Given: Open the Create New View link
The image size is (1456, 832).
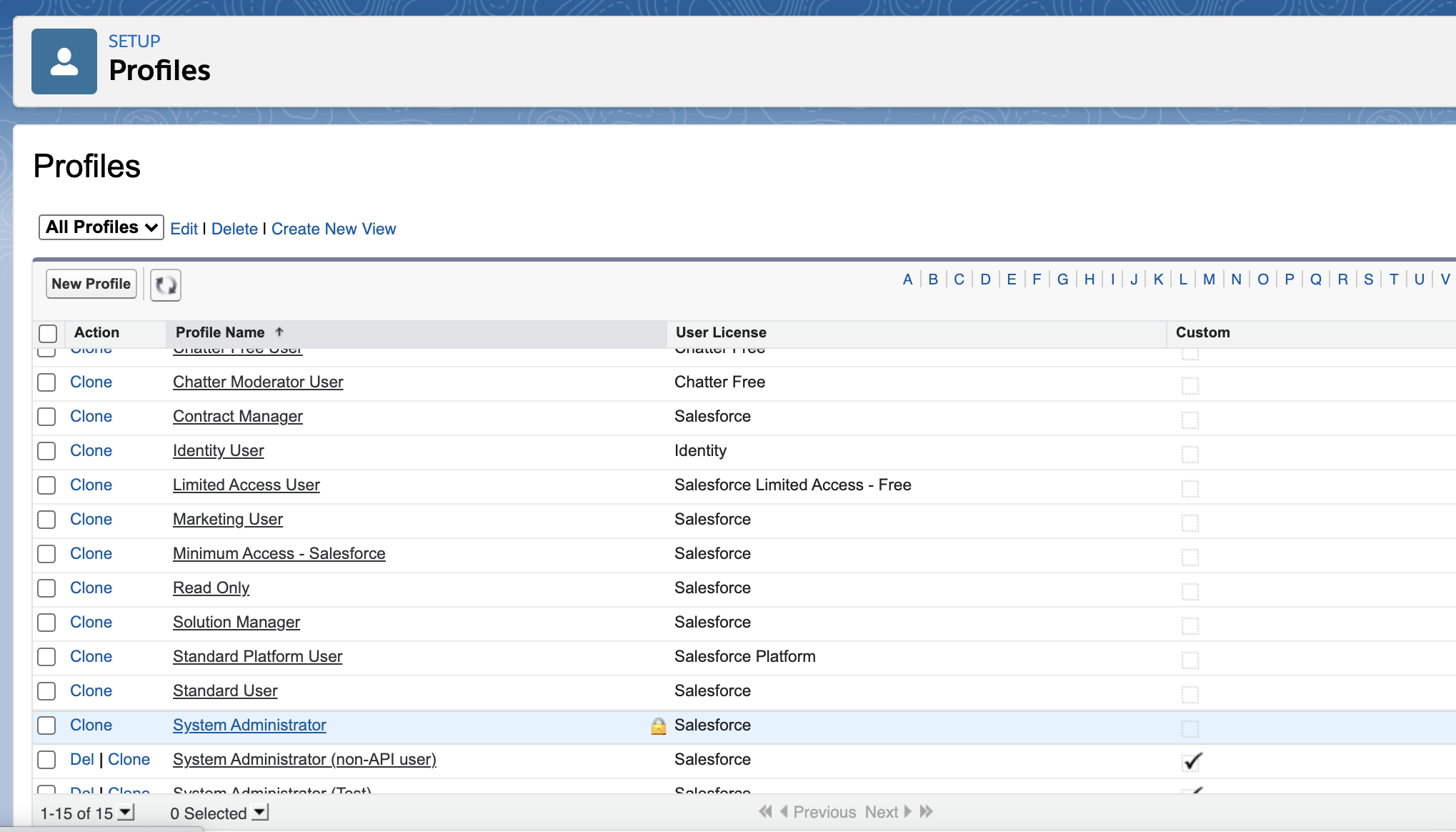Looking at the screenshot, I should click(334, 229).
